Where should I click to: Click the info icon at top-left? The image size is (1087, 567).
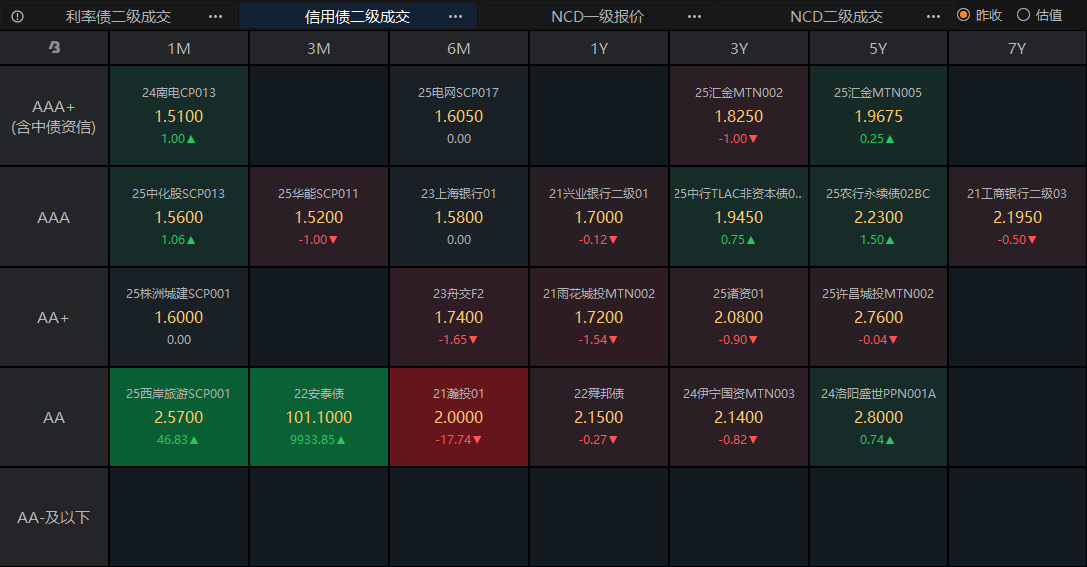click(x=17, y=16)
